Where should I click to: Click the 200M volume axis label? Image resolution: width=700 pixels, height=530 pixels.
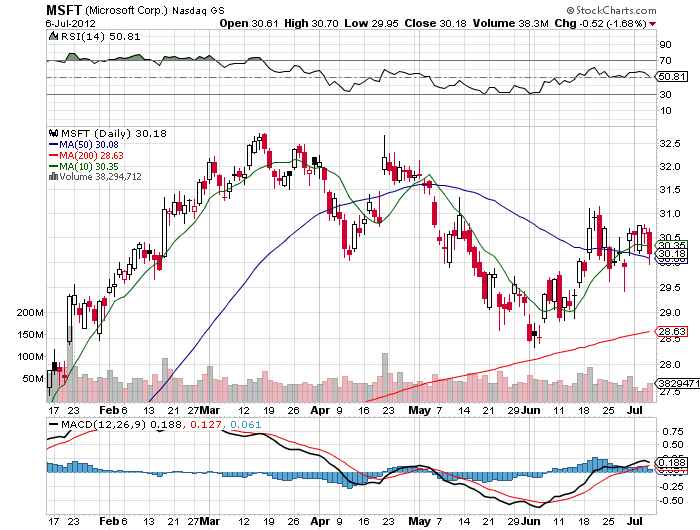coord(30,313)
